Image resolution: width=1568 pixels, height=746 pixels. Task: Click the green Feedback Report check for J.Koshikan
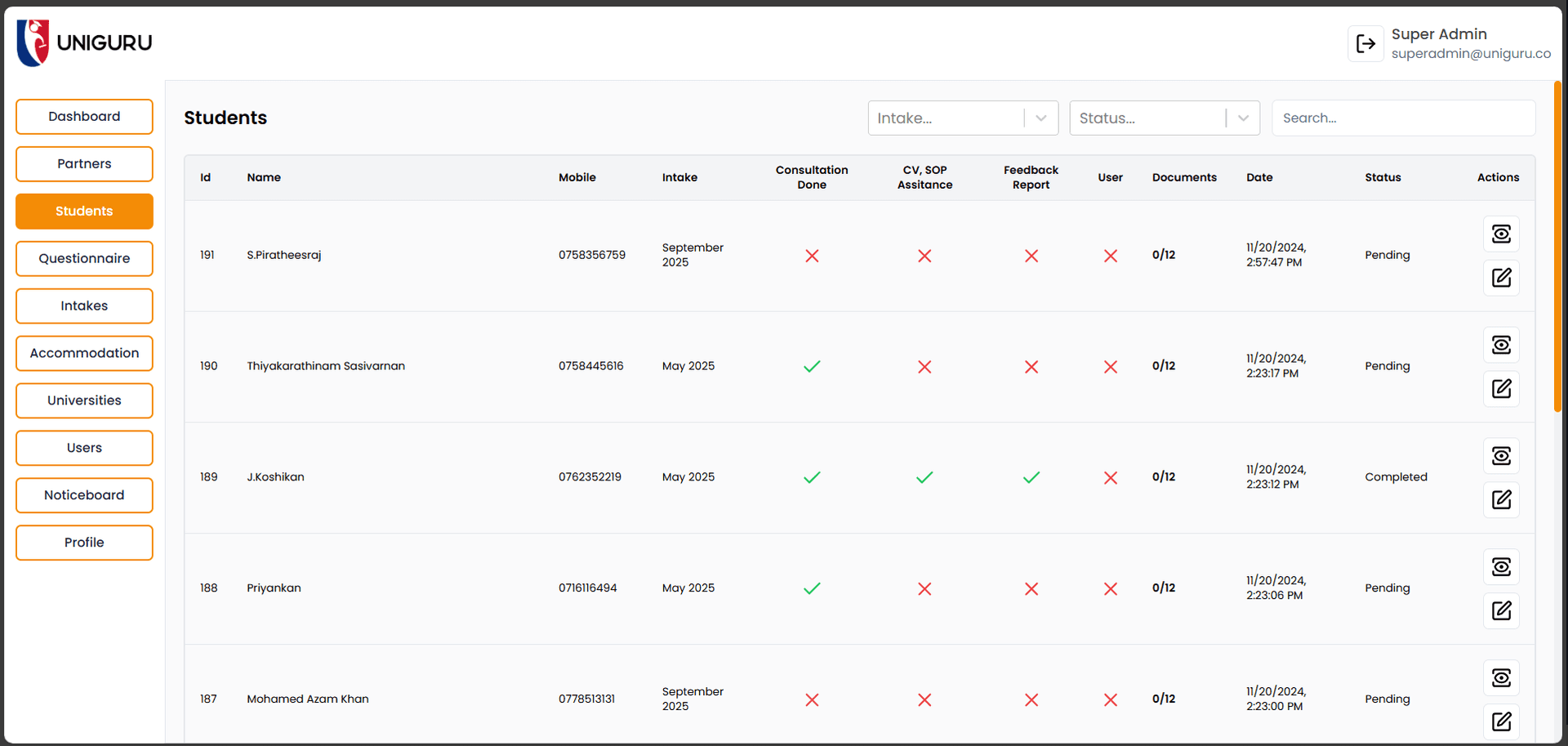point(1031,477)
